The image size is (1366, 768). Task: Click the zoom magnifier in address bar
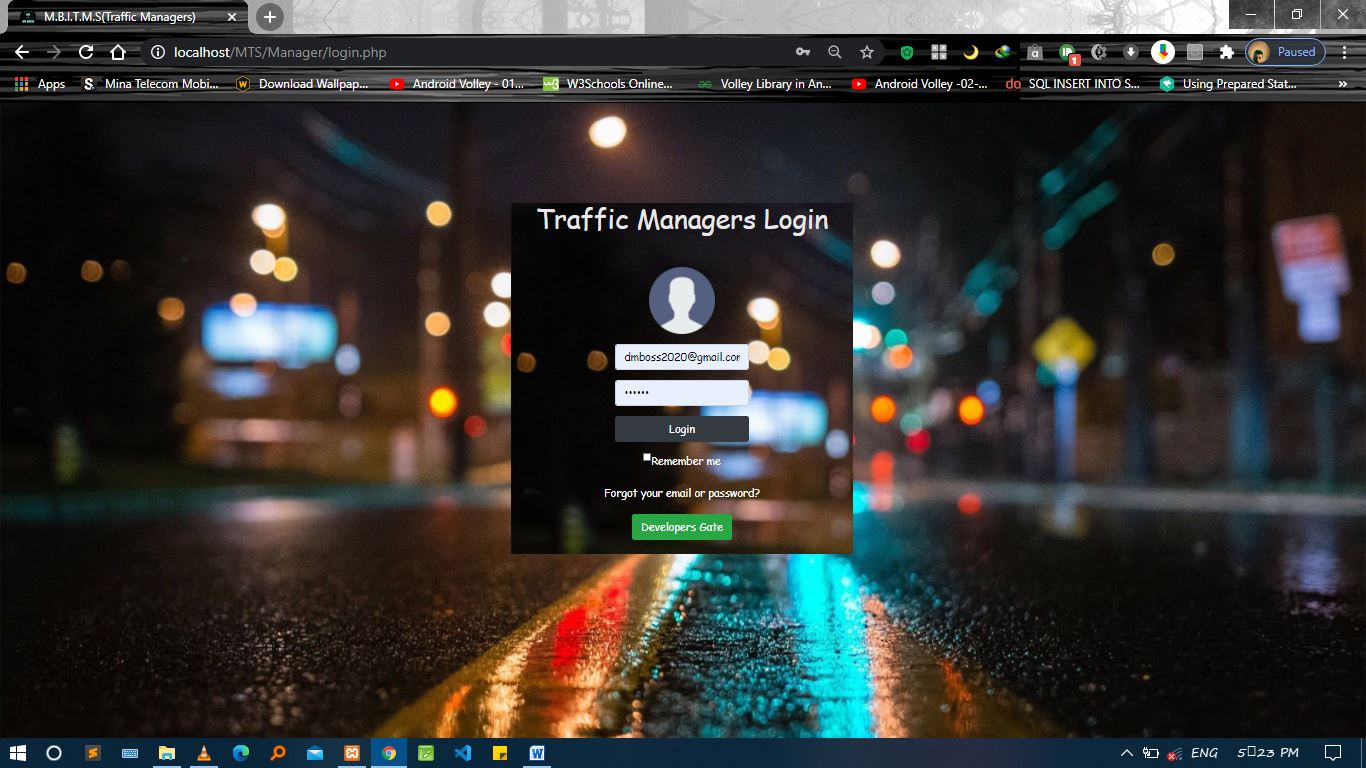[x=834, y=52]
